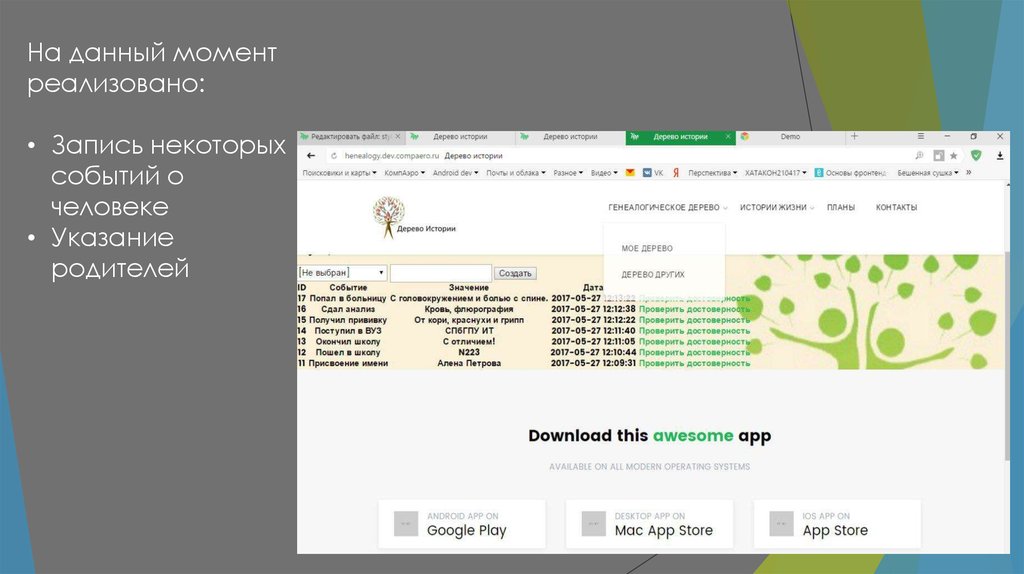Open the iOS App Store download button
The image size is (1024, 574).
pyautogui.click(x=837, y=524)
